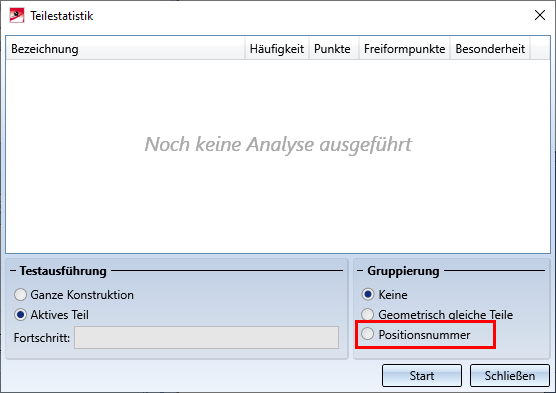Image resolution: width=556 pixels, height=393 pixels.
Task: Click the Fortschritt progress bar
Action: 206,337
